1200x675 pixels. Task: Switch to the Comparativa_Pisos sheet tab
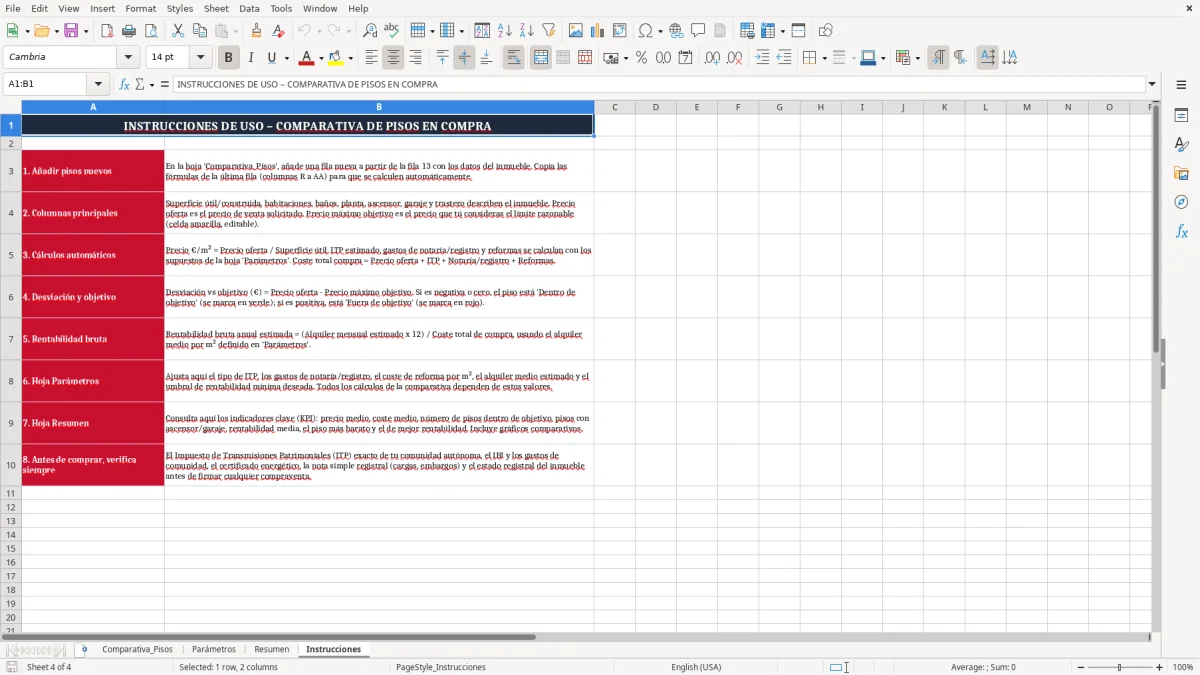[137, 649]
